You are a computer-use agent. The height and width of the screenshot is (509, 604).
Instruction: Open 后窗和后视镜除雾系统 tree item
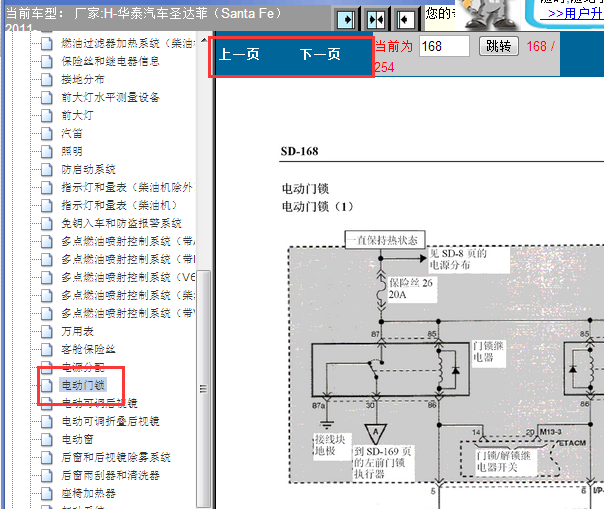(x=116, y=457)
